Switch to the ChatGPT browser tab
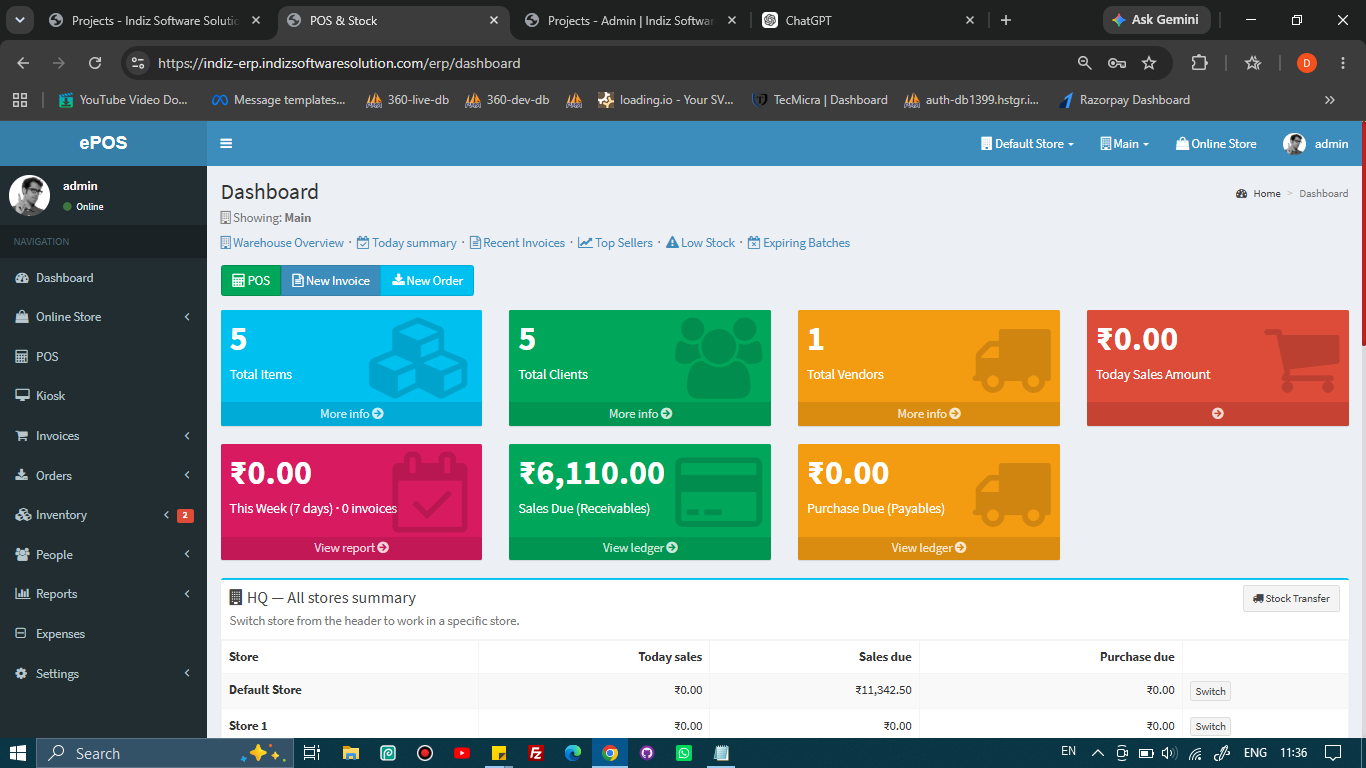The width and height of the screenshot is (1366, 768). coord(868,20)
